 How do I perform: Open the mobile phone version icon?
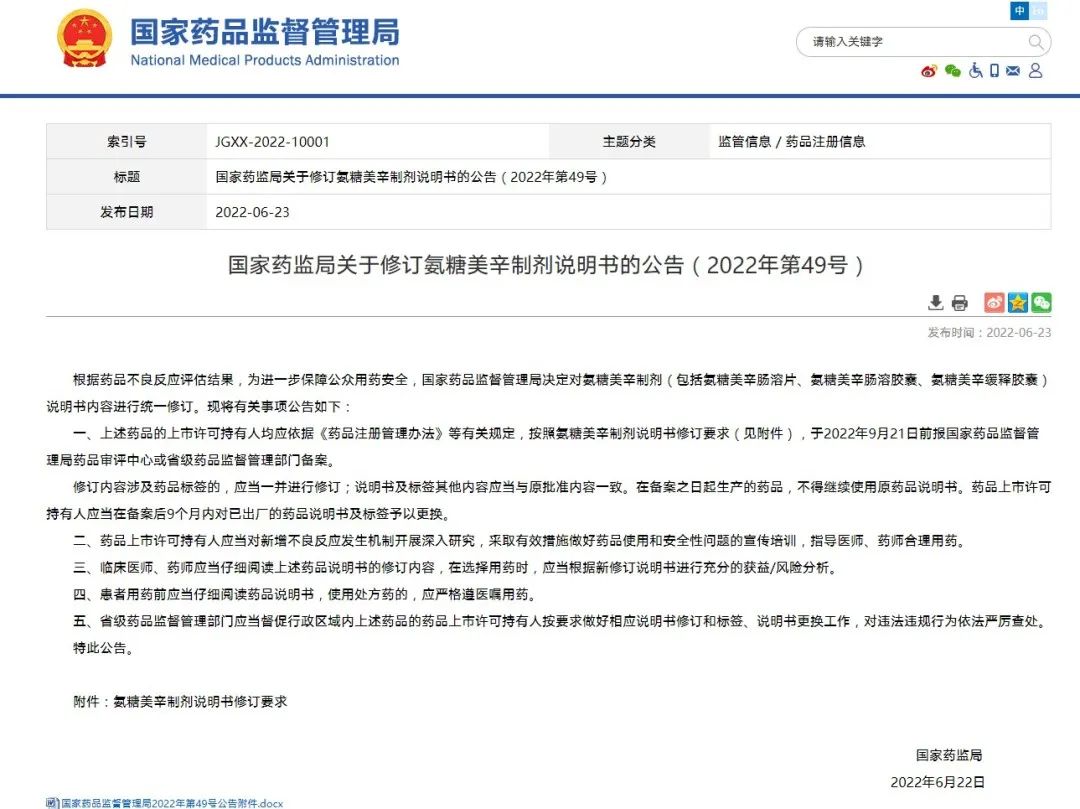click(994, 71)
